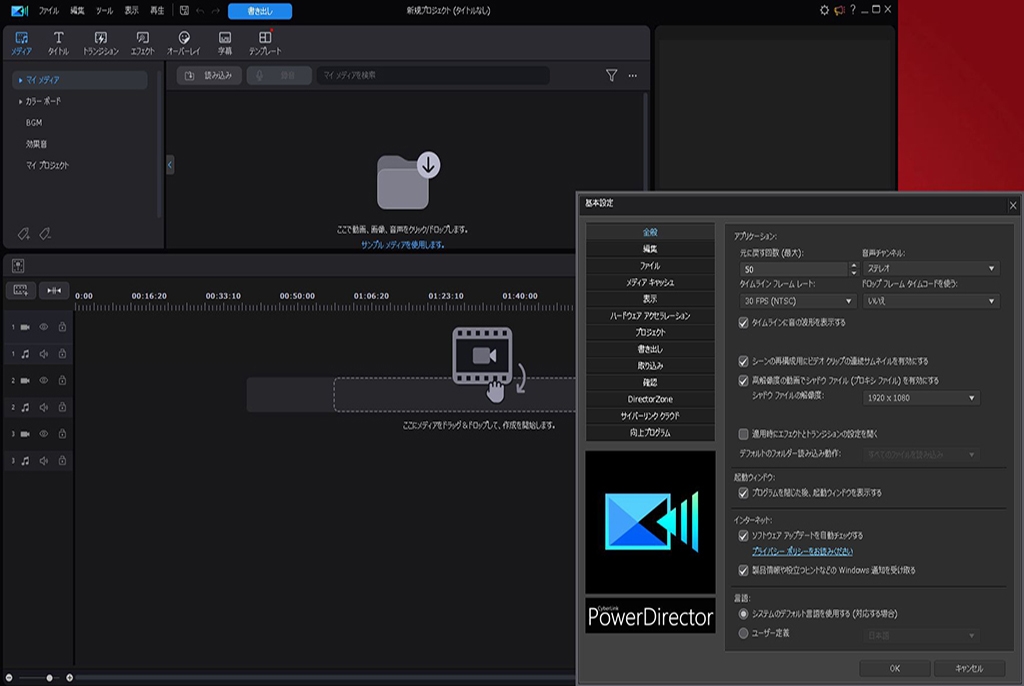
Task: Open シャドウファイルの解像度 1920 x 1080 dropdown
Action: click(x=921, y=398)
